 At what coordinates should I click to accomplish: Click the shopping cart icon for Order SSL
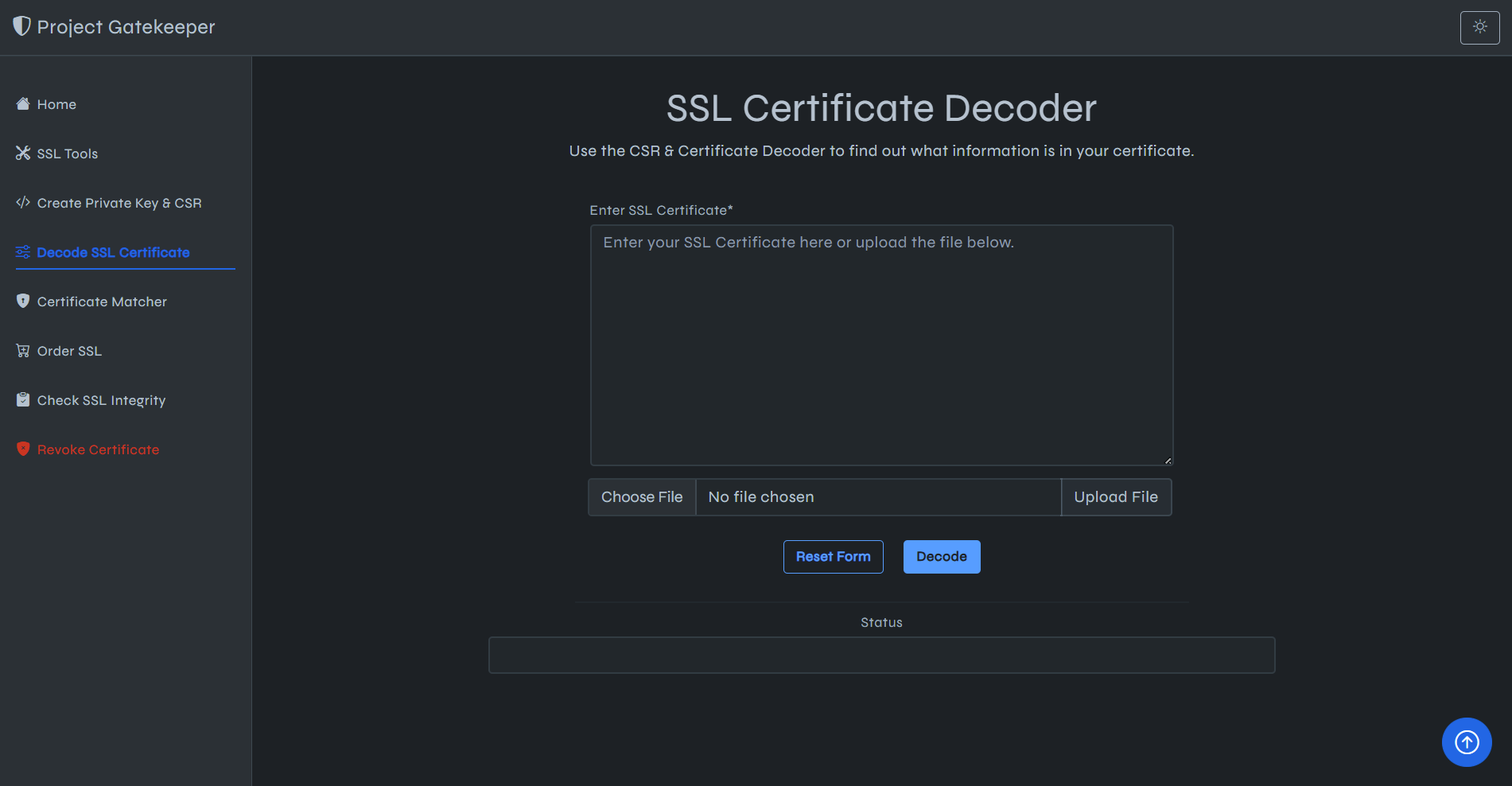23,350
